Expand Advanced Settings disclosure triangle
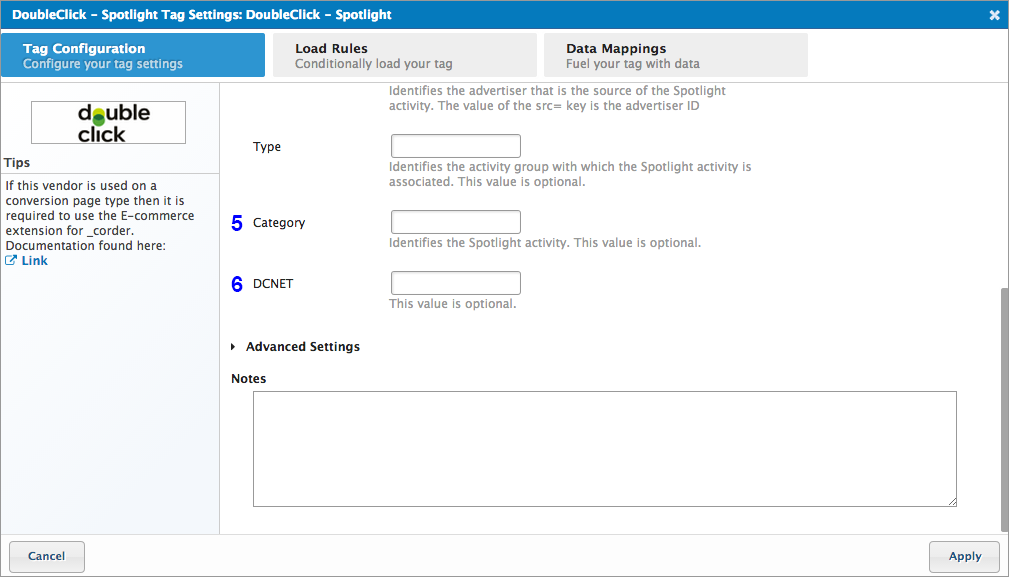Screen dimensions: 1009x577 pos(234,347)
